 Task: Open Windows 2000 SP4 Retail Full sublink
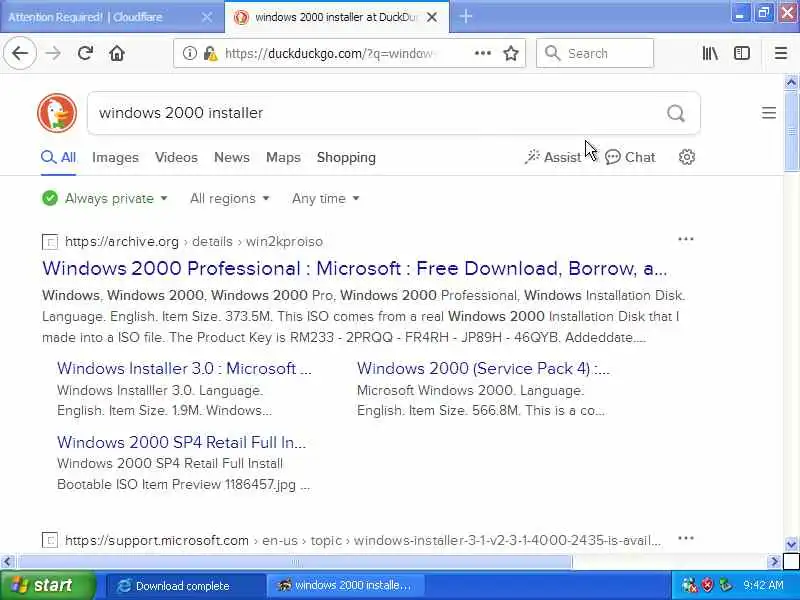(x=181, y=442)
